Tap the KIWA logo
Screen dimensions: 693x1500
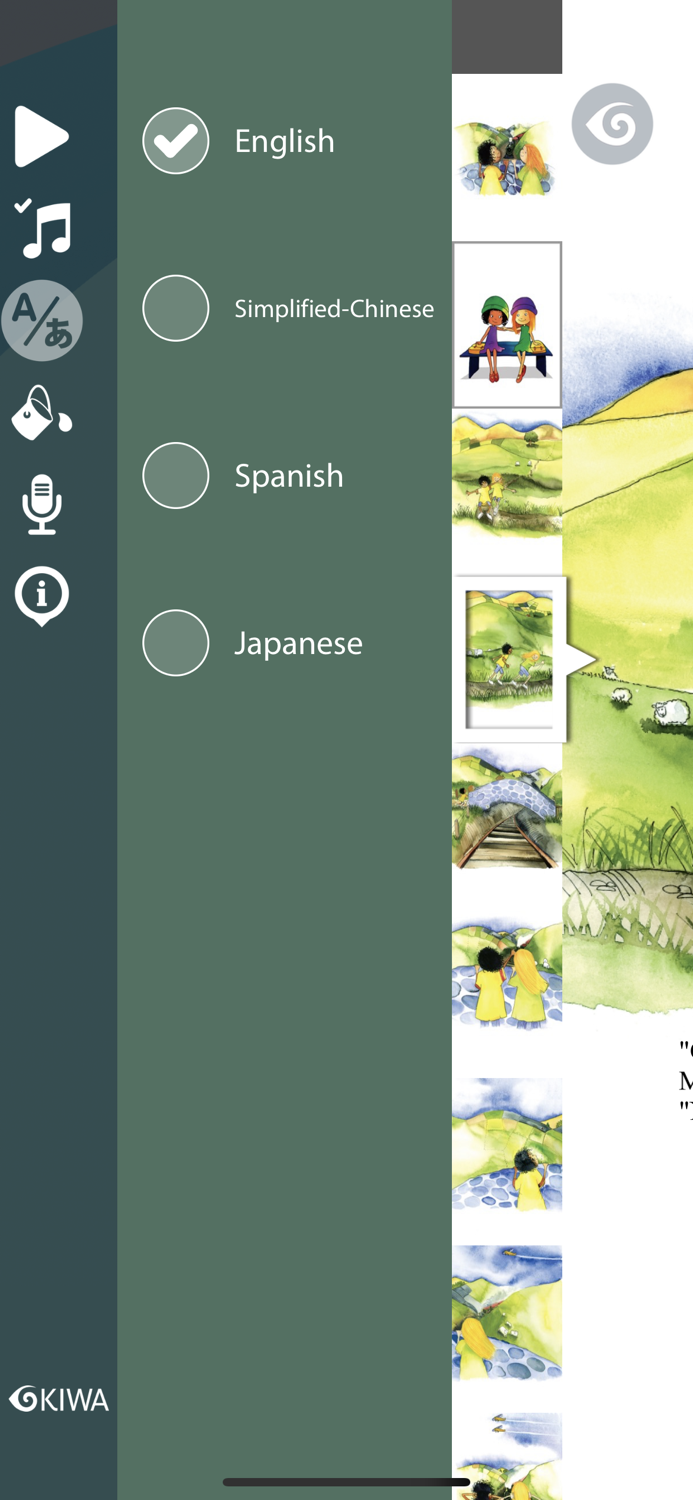click(59, 1399)
